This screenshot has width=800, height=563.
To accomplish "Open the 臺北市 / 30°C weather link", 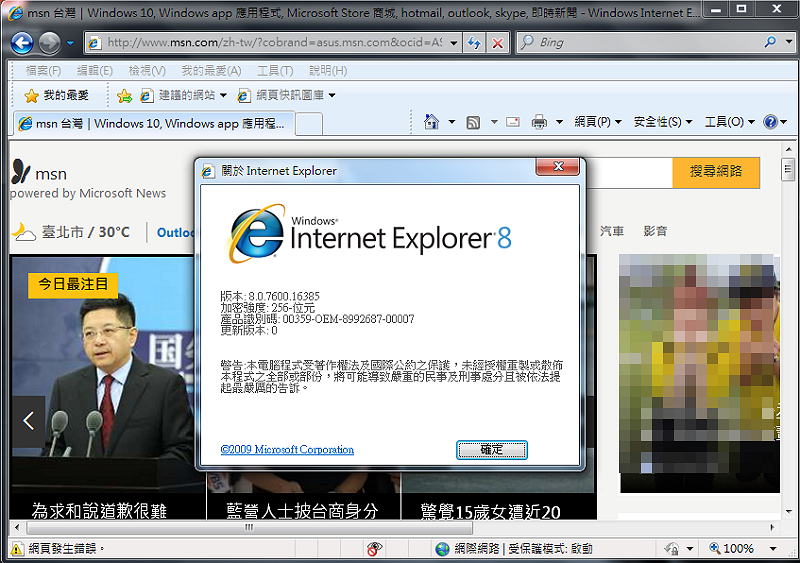I will click(86, 232).
